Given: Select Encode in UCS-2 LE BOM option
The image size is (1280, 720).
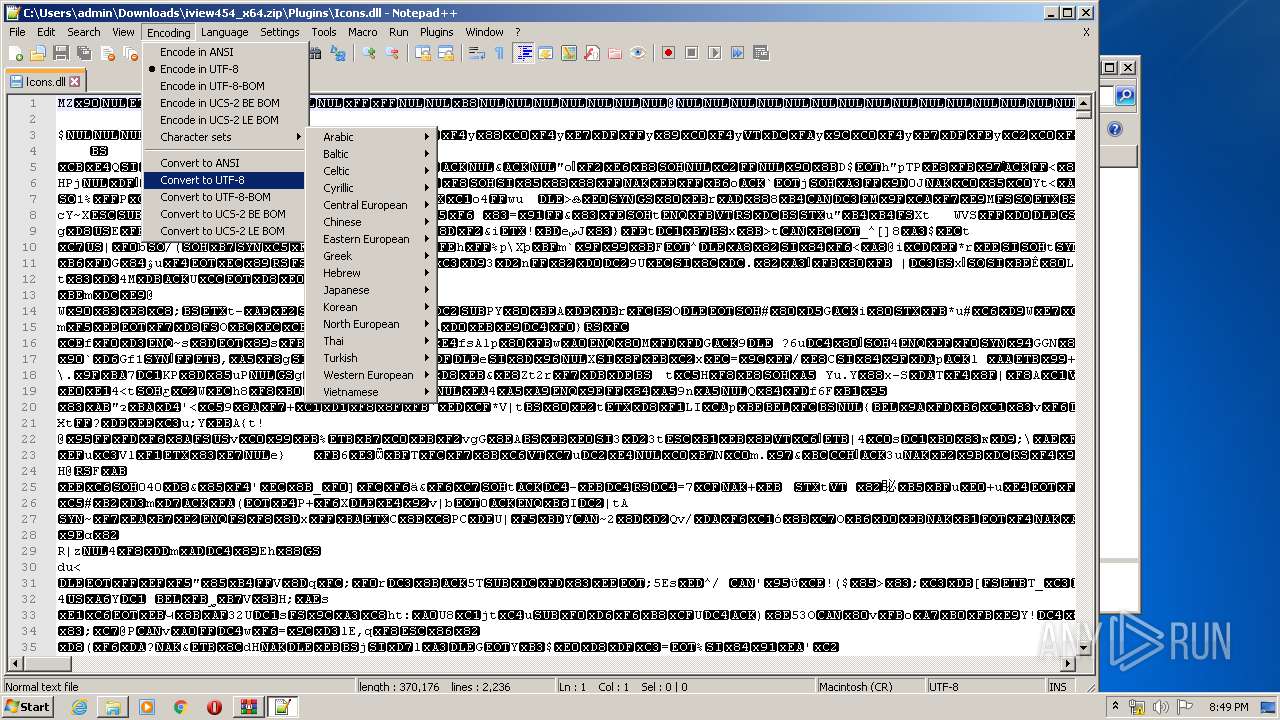Looking at the screenshot, I should [x=225, y=120].
